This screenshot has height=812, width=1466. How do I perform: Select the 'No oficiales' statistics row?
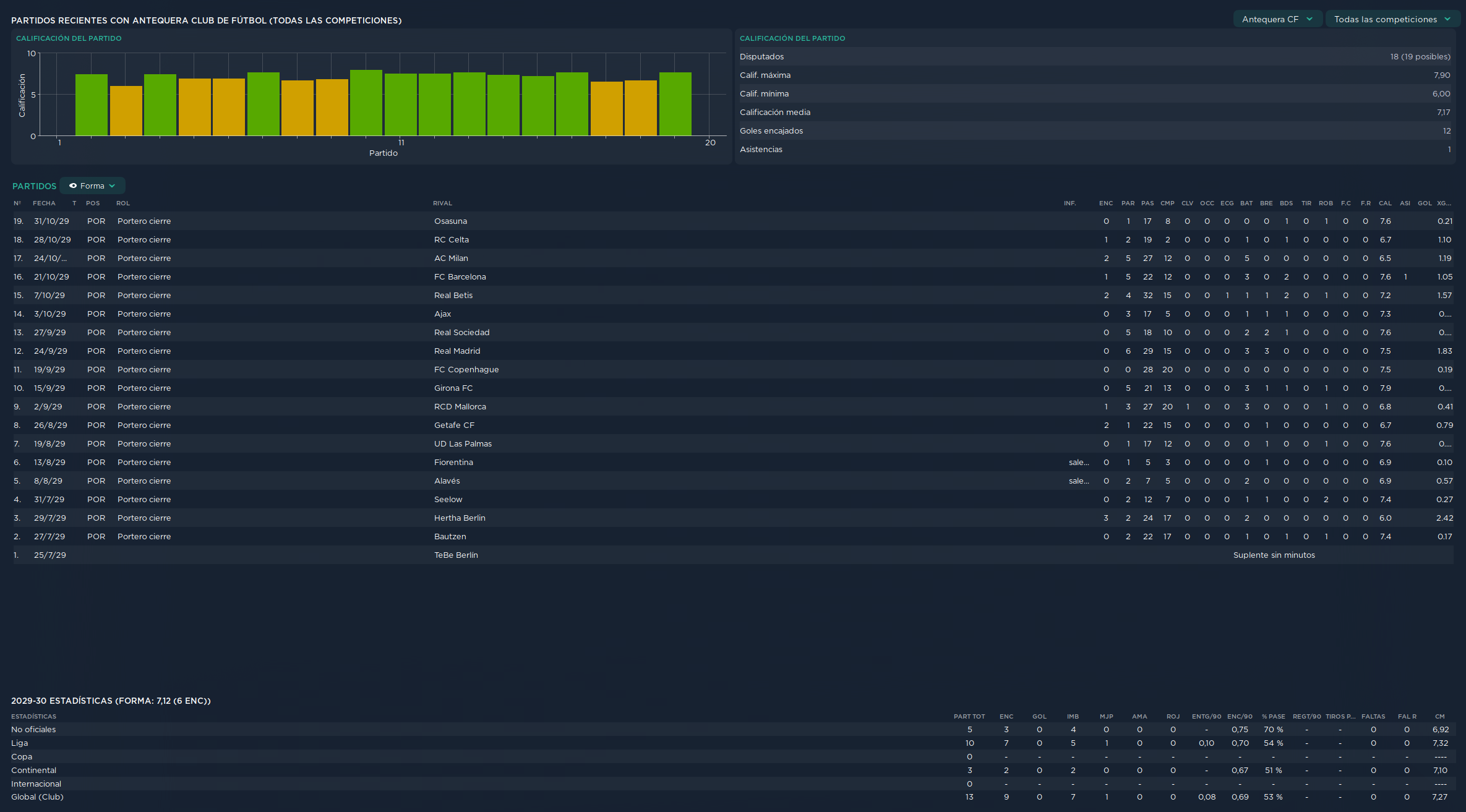click(733, 730)
